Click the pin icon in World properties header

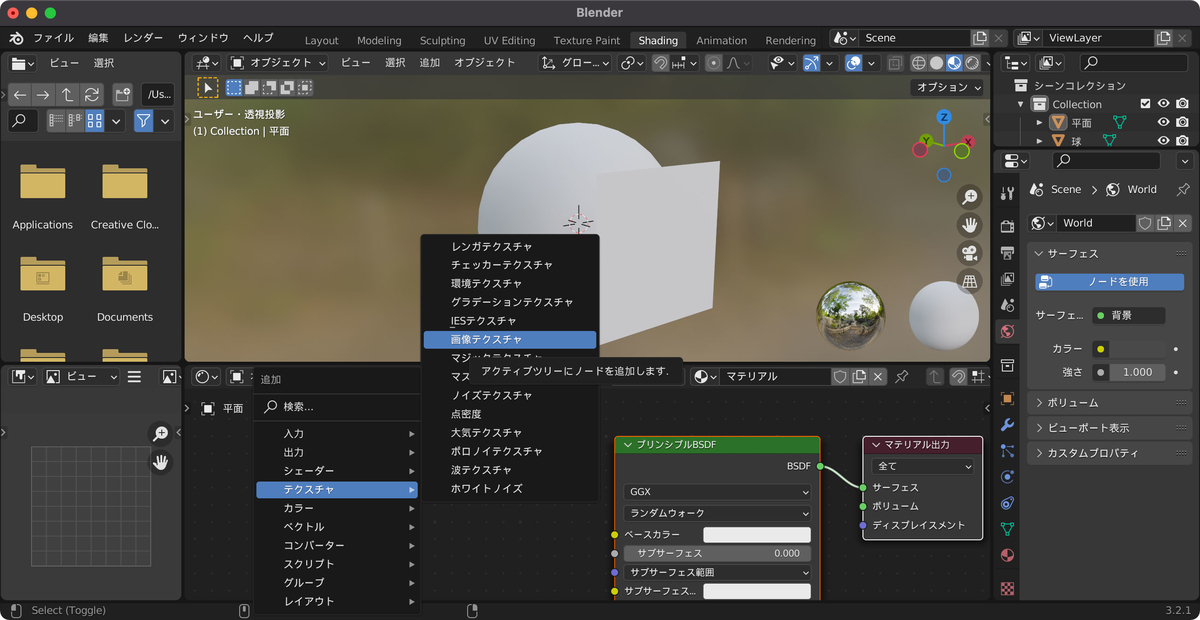(1183, 189)
